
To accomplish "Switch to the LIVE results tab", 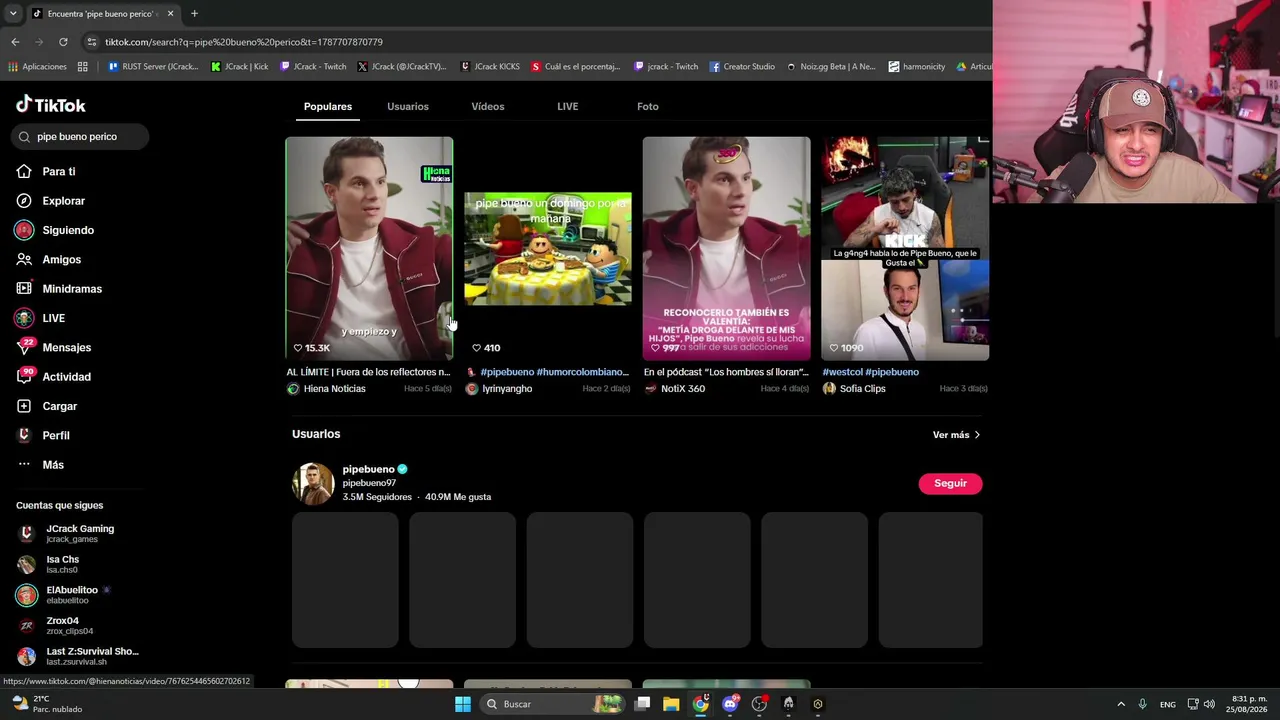I will pyautogui.click(x=568, y=107).
